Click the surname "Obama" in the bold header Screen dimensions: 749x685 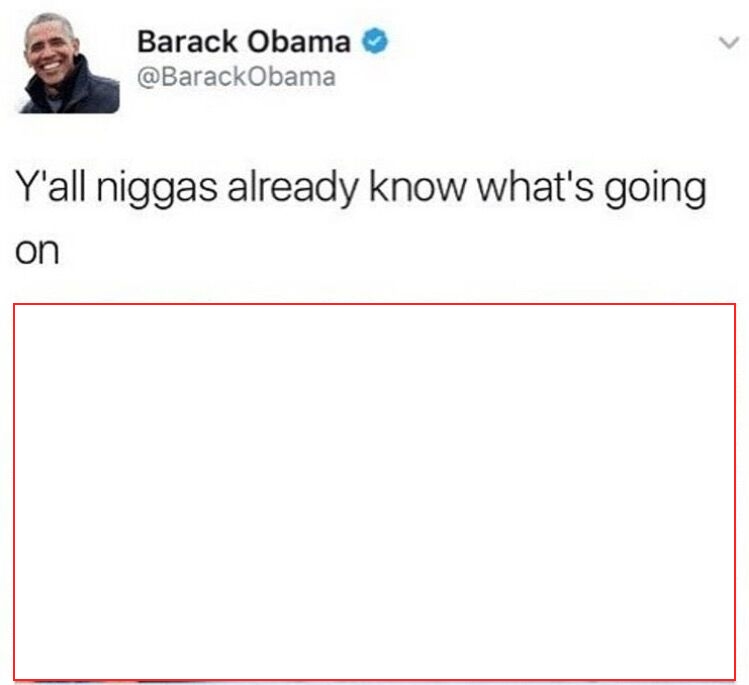point(299,42)
